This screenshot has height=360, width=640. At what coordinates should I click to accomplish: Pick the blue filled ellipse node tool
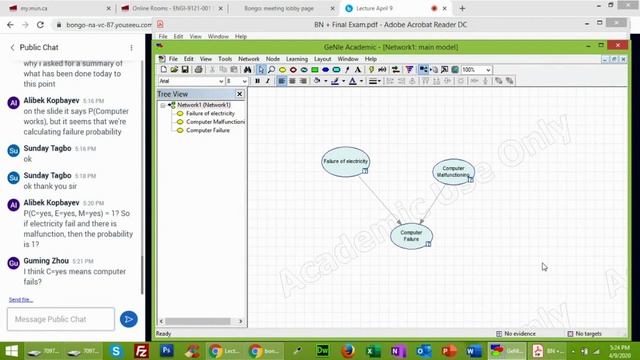(x=325, y=70)
